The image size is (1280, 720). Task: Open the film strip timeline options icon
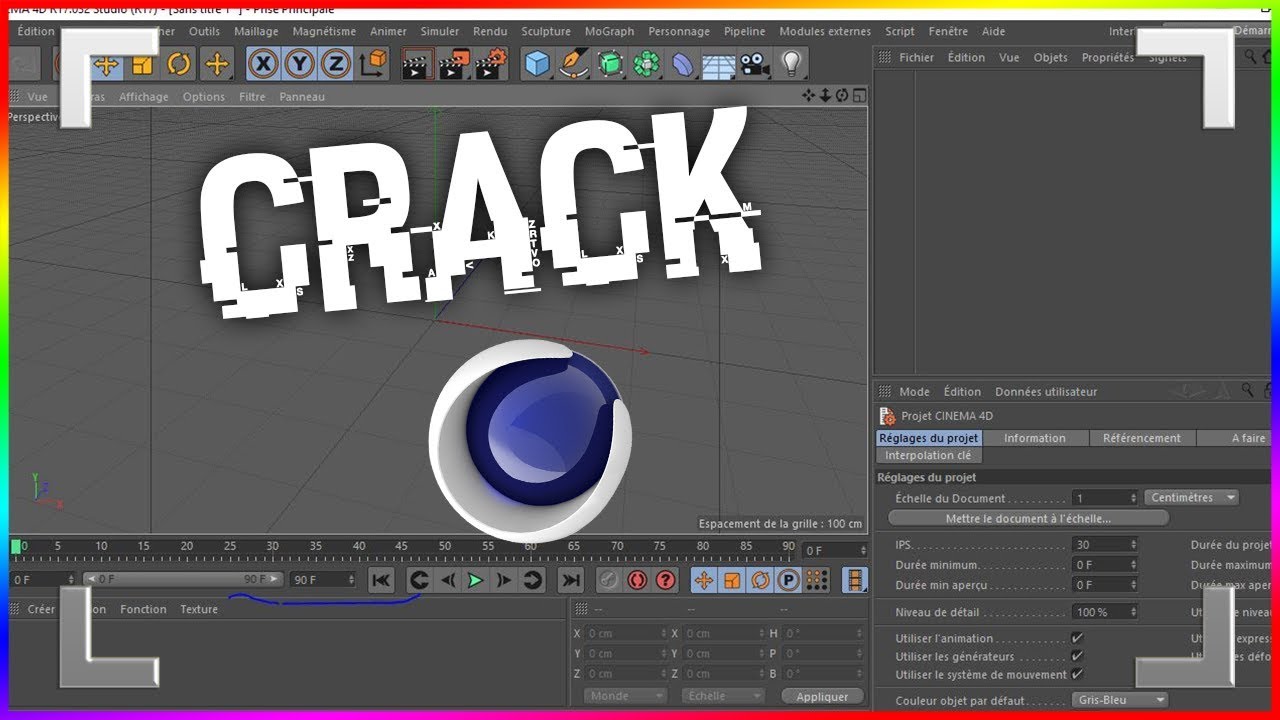click(855, 580)
